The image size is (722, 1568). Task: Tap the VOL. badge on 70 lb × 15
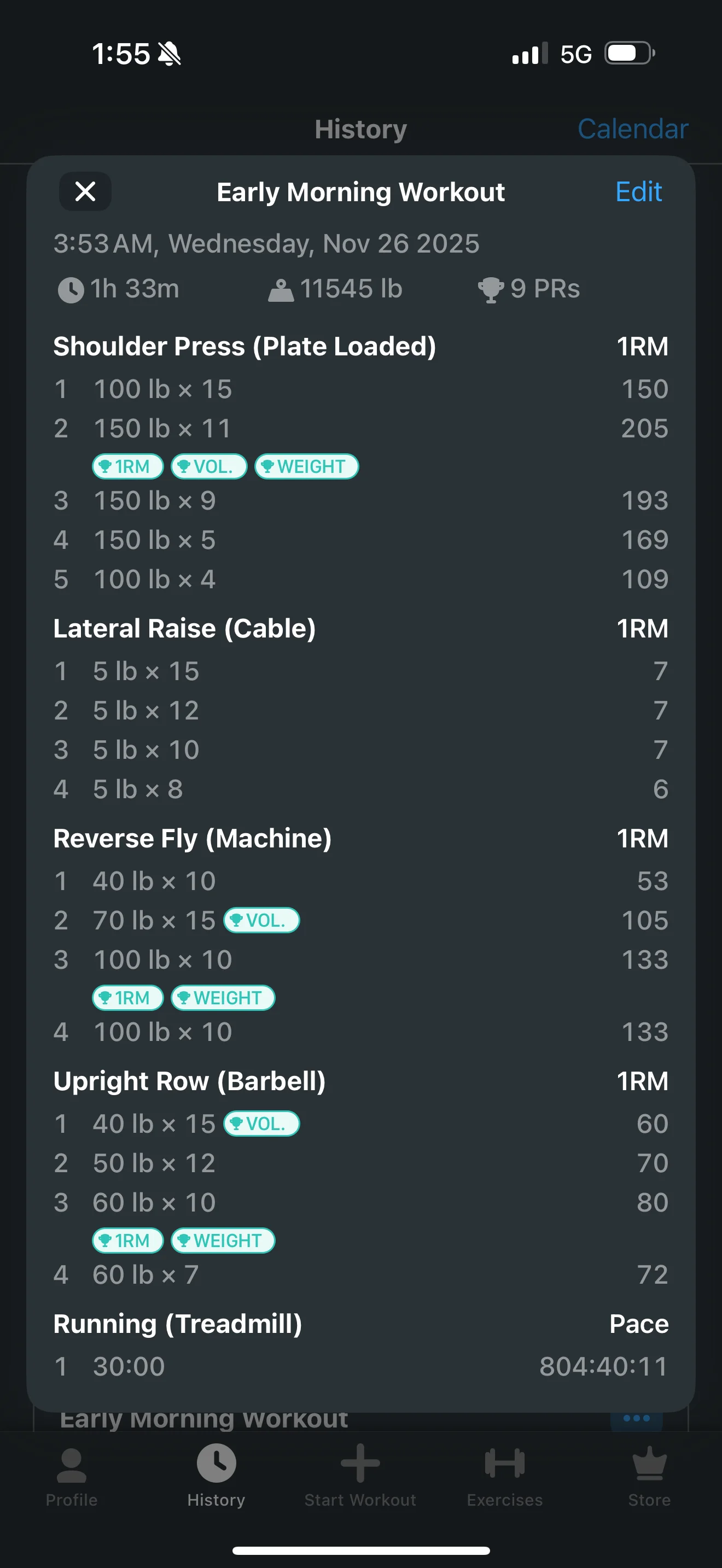[x=262, y=920]
